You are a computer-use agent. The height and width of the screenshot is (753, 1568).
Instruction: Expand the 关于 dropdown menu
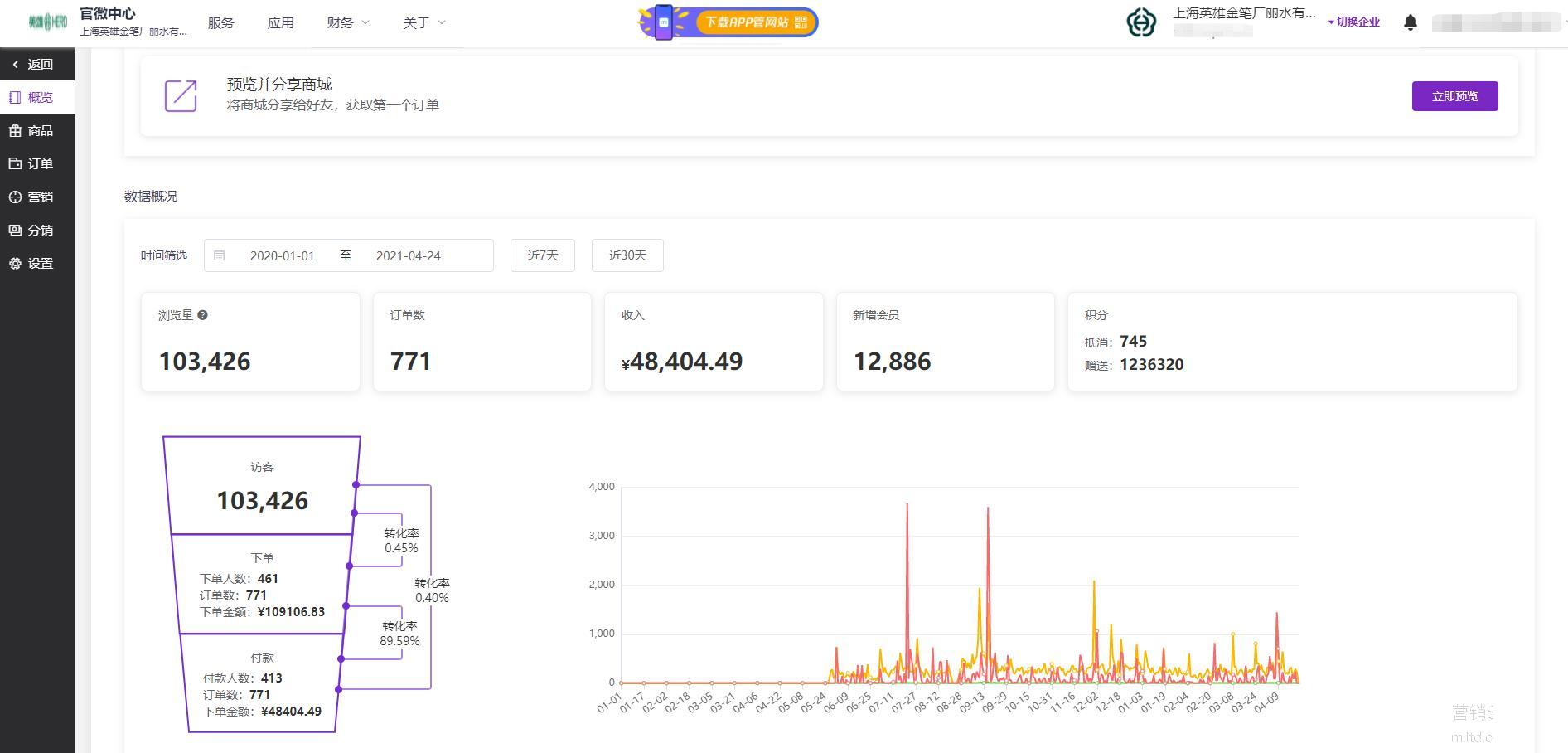click(x=424, y=22)
